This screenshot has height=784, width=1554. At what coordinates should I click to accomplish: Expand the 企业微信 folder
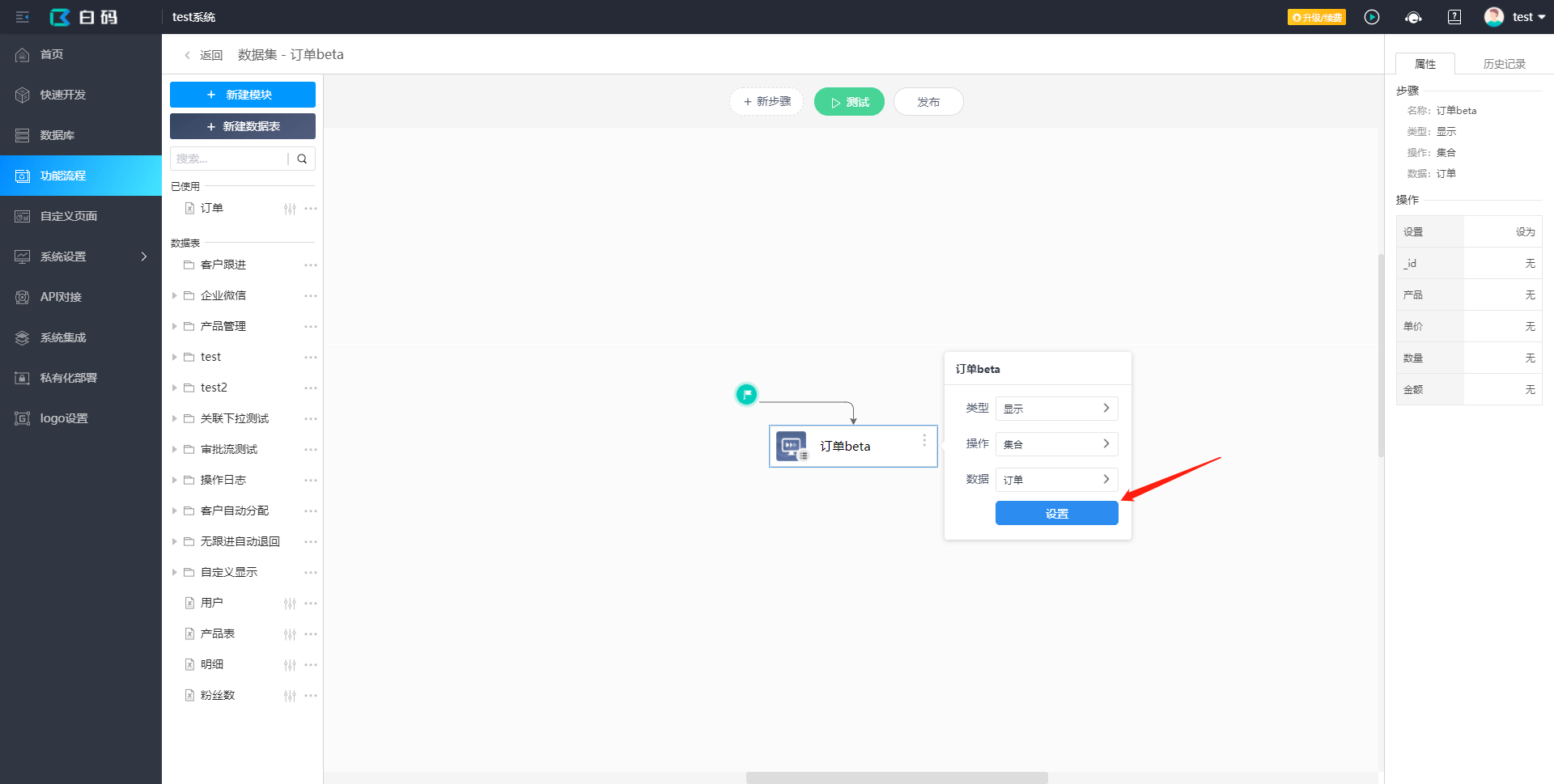pos(174,296)
